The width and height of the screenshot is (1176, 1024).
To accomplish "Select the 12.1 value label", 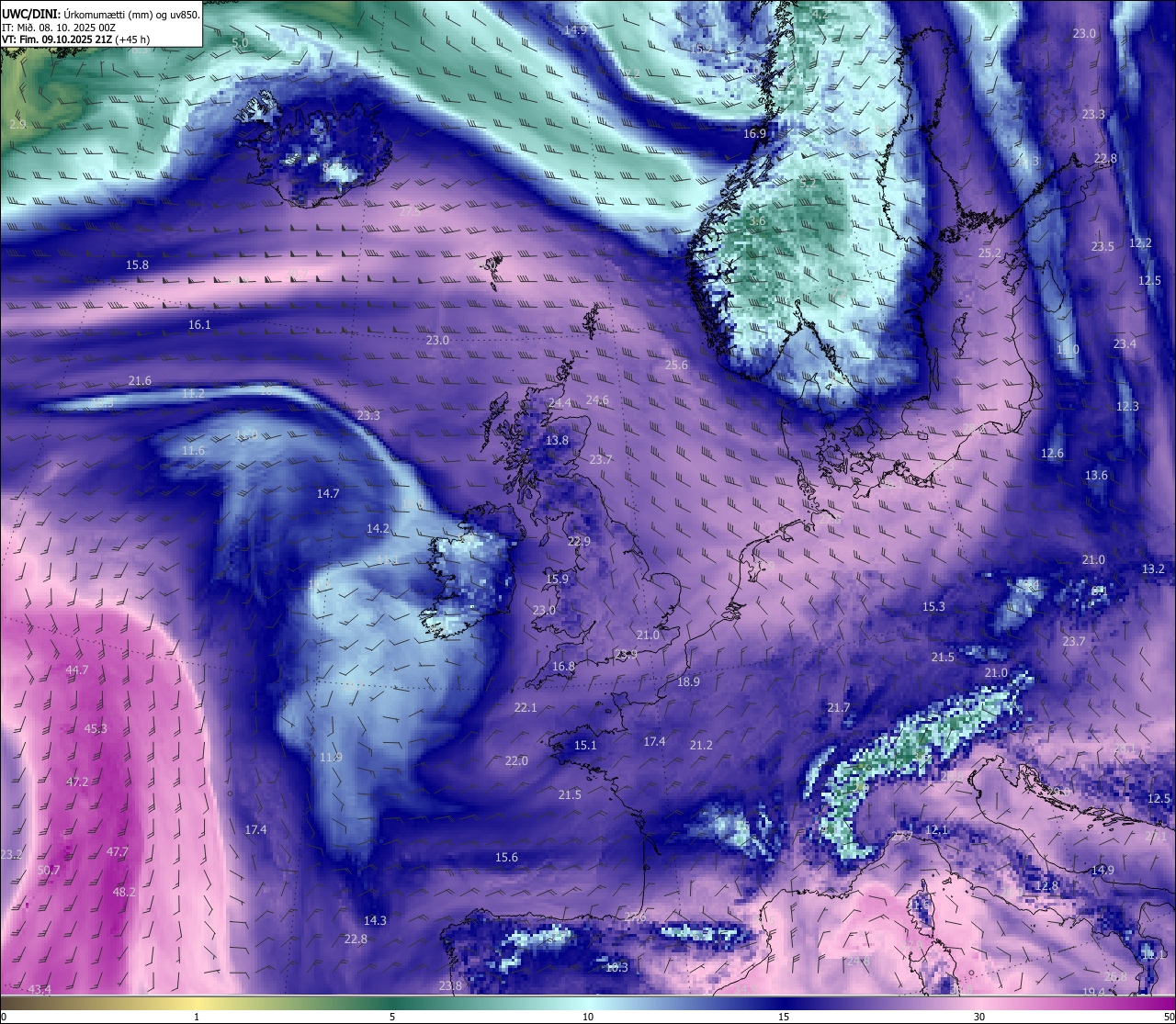I will (x=936, y=829).
